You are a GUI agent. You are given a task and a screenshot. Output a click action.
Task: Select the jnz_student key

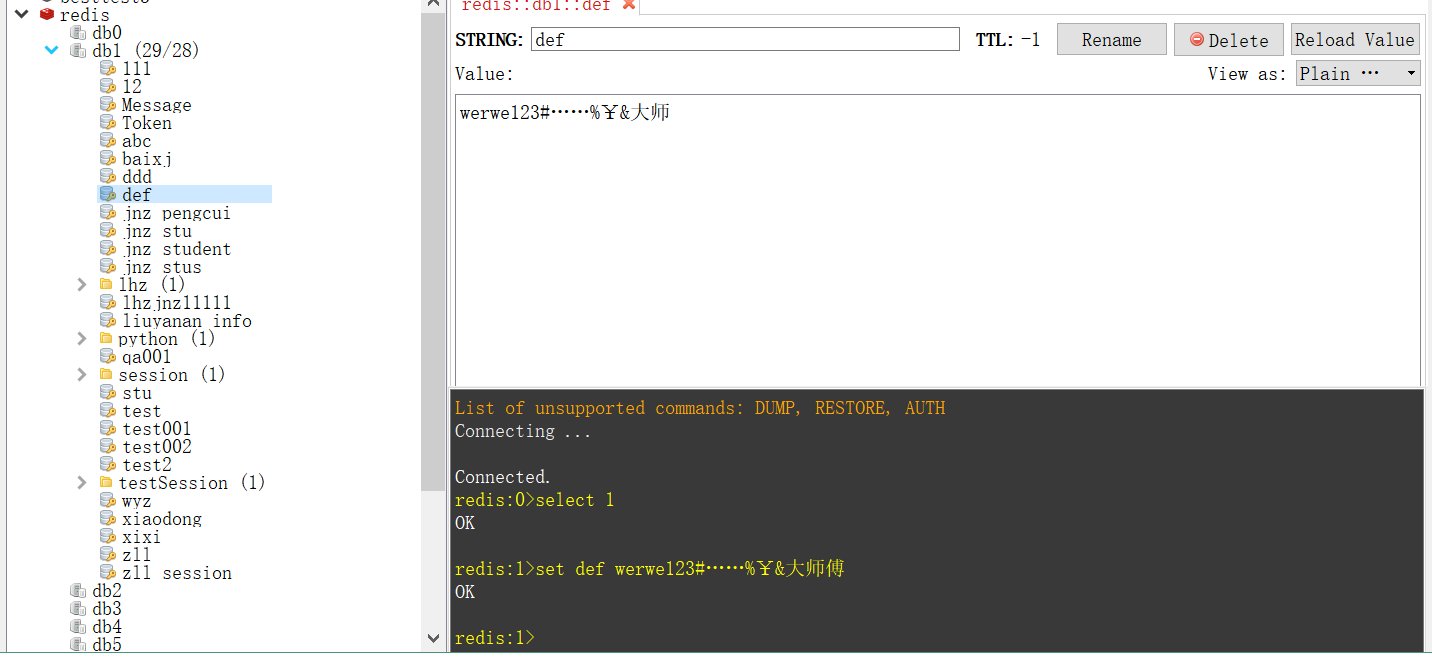tap(176, 249)
